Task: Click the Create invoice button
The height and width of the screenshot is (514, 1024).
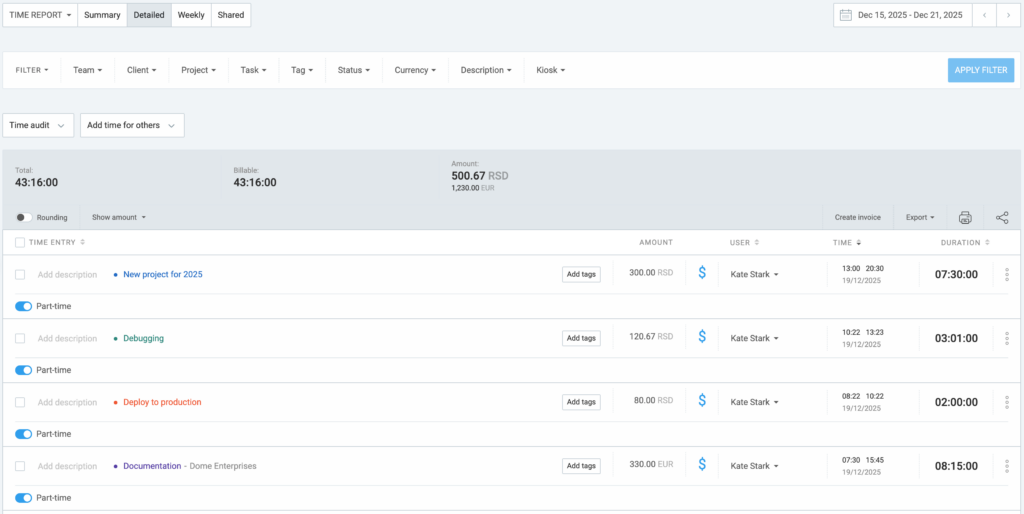Action: [858, 217]
